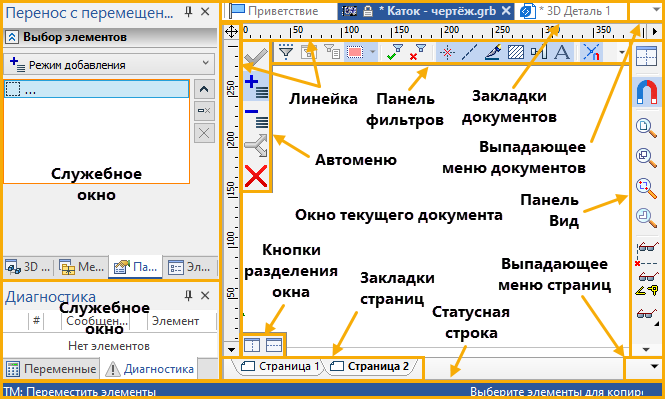Collapse the 'Выбор элементов' section
The height and width of the screenshot is (399, 666).
[11, 37]
